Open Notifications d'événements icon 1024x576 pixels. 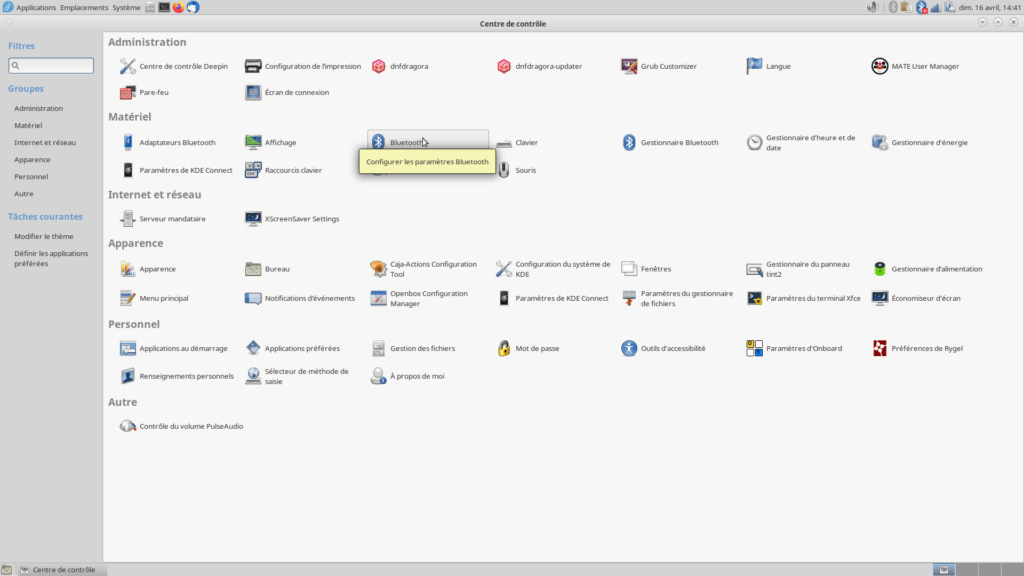(x=253, y=298)
